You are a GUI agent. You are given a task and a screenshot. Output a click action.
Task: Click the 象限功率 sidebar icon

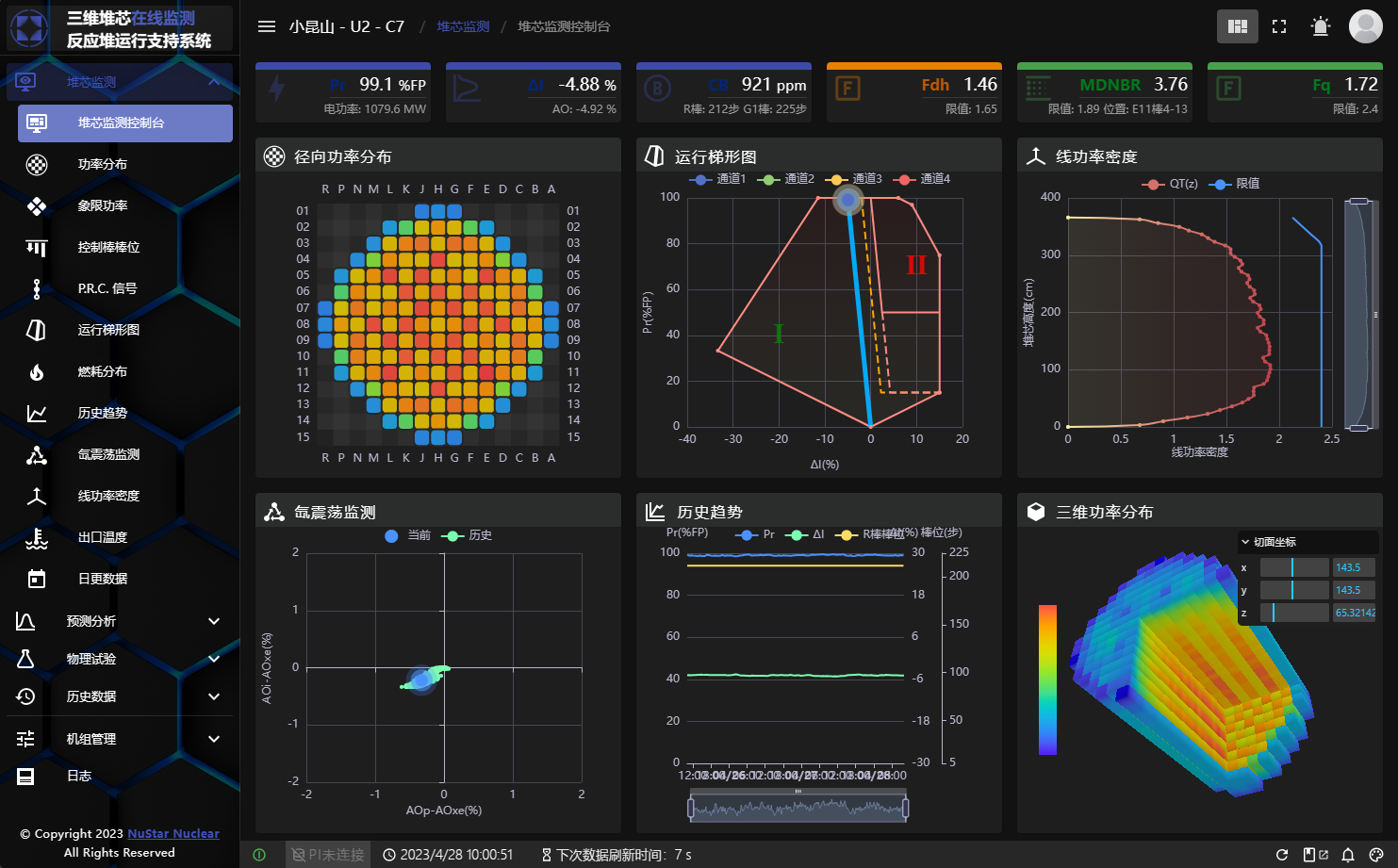[x=37, y=206]
